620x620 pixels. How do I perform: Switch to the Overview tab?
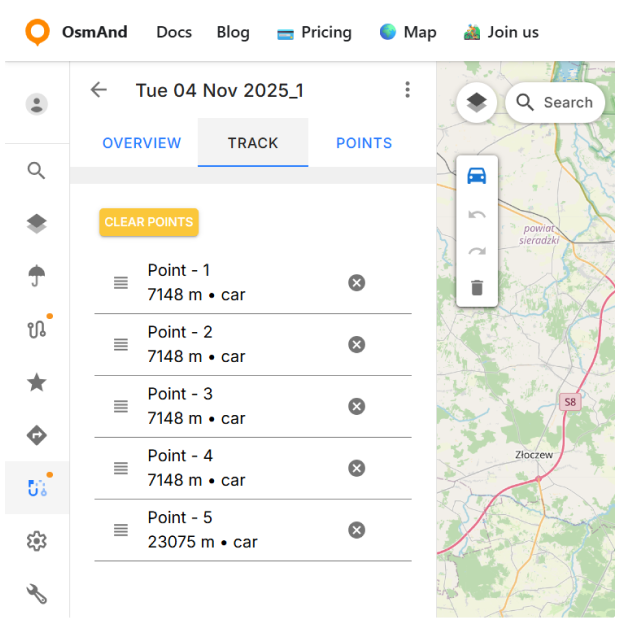[x=142, y=143]
